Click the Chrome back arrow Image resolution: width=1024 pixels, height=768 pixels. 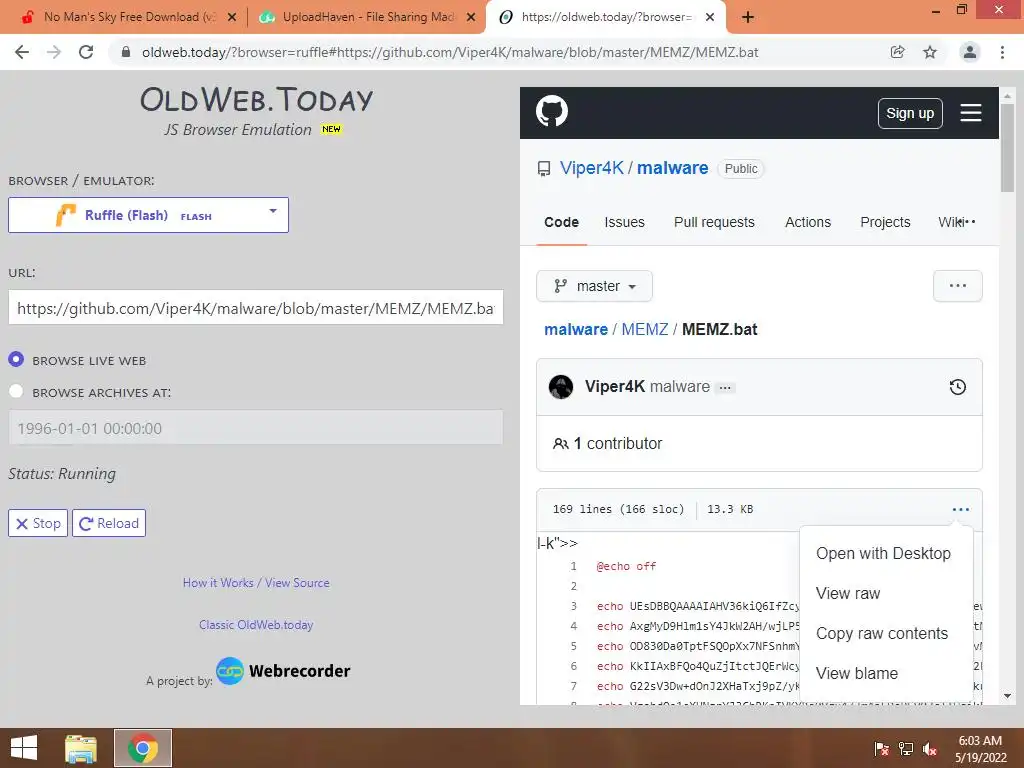22,52
